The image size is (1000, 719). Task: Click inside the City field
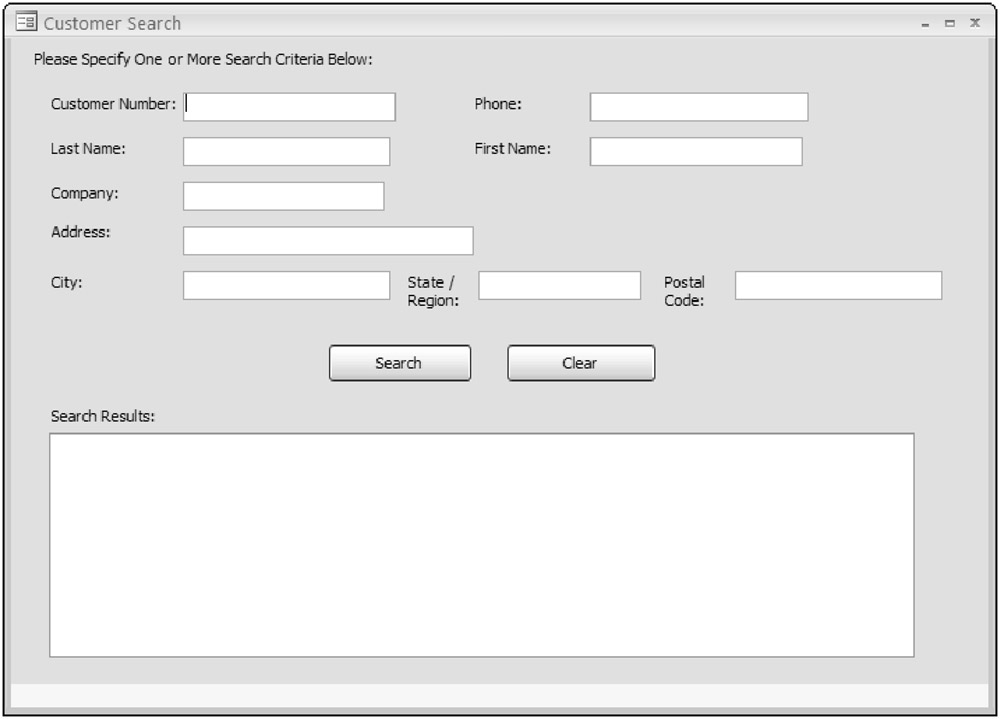pyautogui.click(x=286, y=286)
